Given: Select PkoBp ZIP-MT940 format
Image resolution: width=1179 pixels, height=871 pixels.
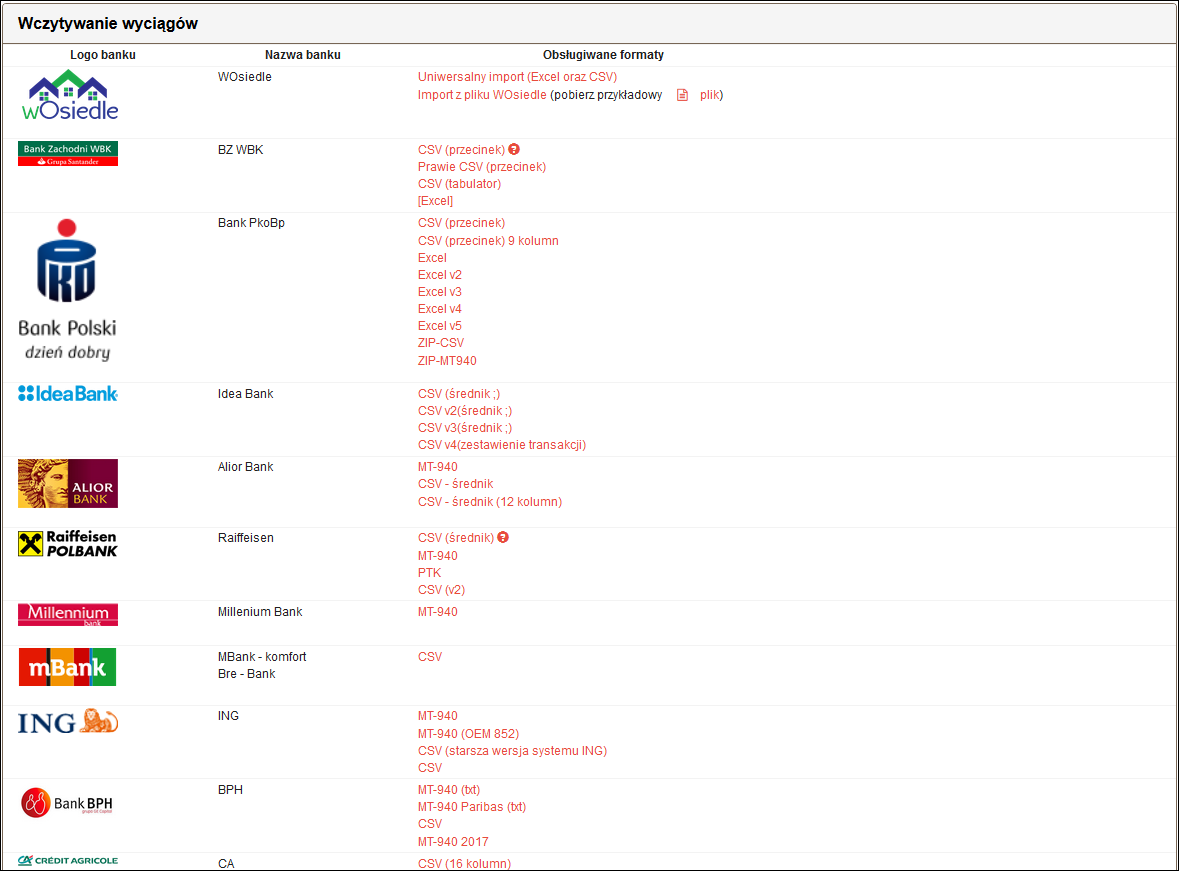Looking at the screenshot, I should coord(447,361).
